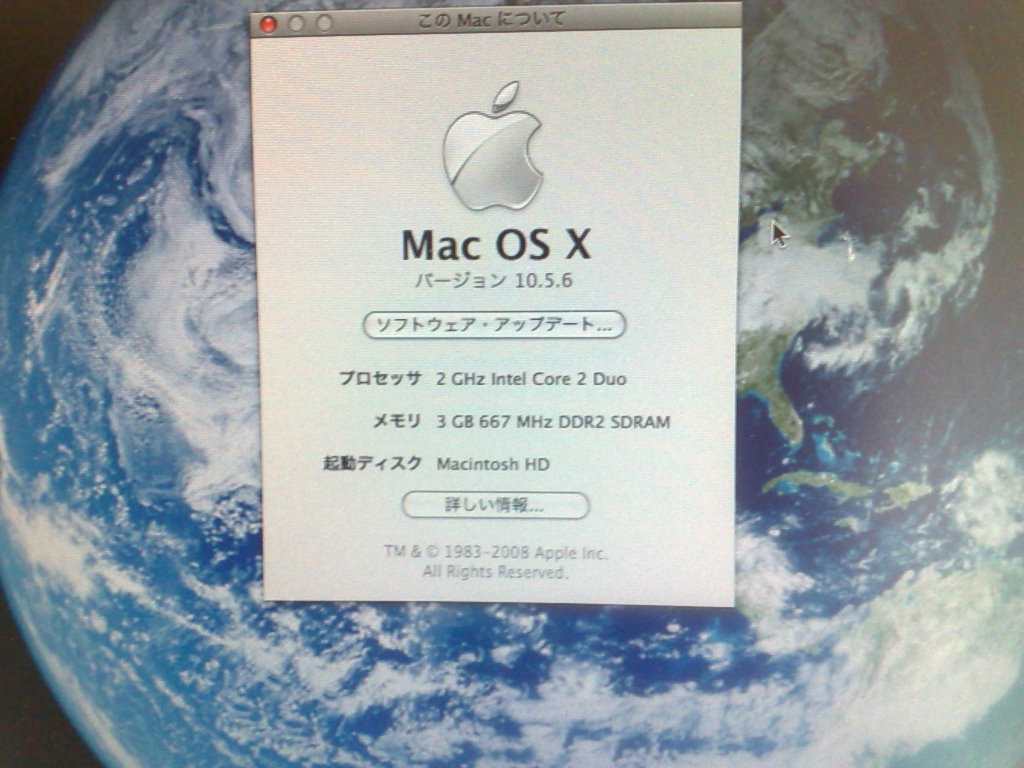The height and width of the screenshot is (768, 1024).
Task: Close the この Mac について window
Action: point(268,24)
